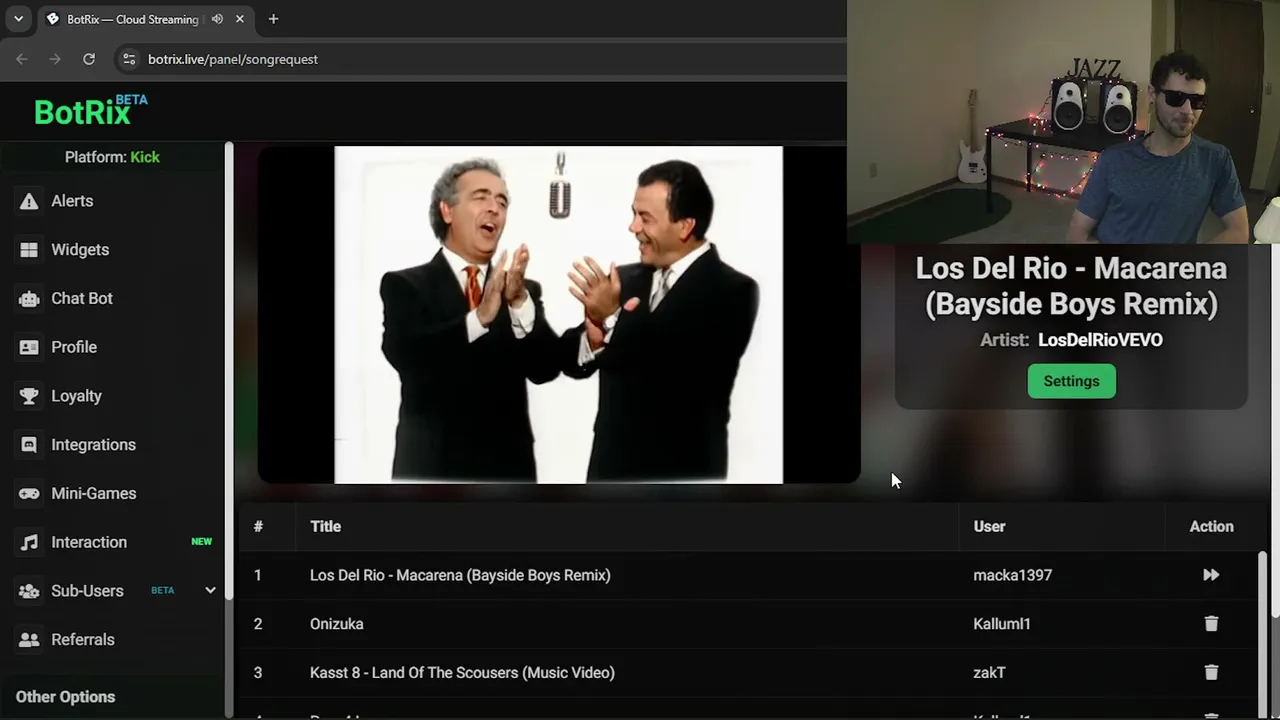Image resolution: width=1280 pixels, height=720 pixels.
Task: Click the Title column header
Action: pyautogui.click(x=325, y=527)
